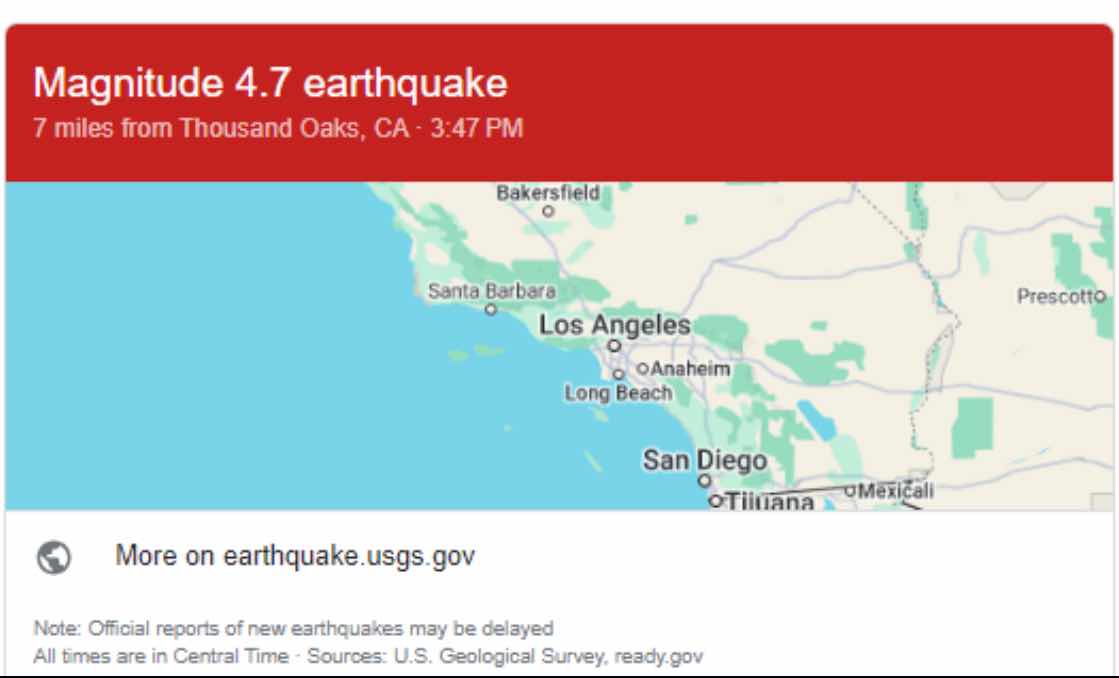Select the Anaheim city marker
The height and width of the screenshot is (678, 1119).
pos(642,368)
